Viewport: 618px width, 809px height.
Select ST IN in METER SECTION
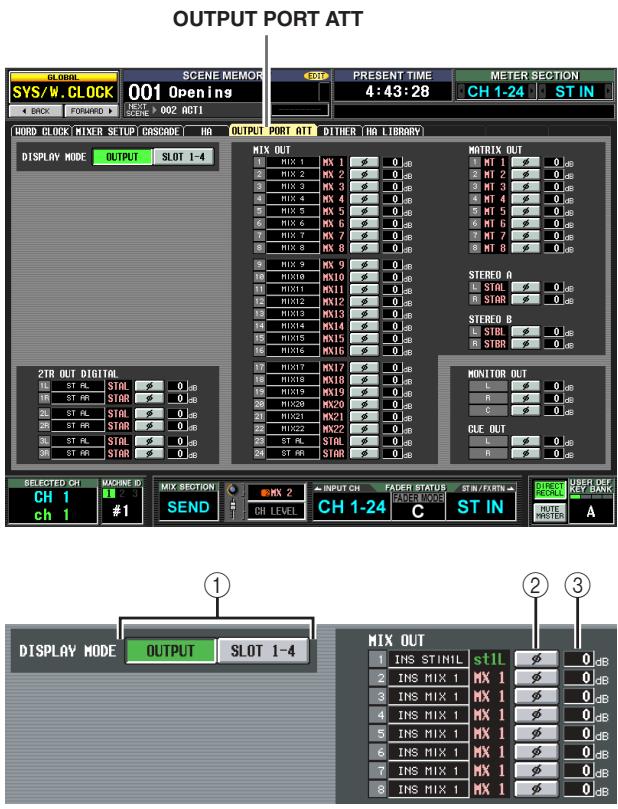pos(575,92)
